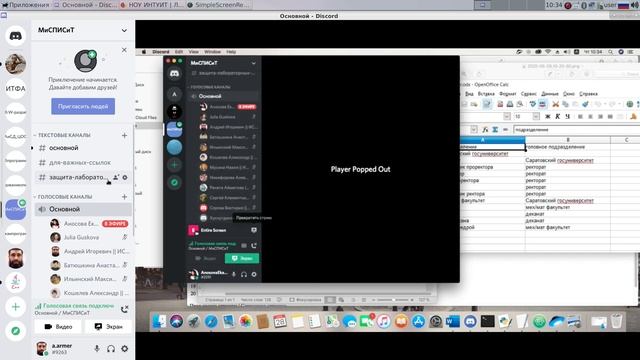Image resolution: width=640 pixels, height=360 pixels.
Task: Open Формат menu in OpenOffice Calc
Action: 508,94
